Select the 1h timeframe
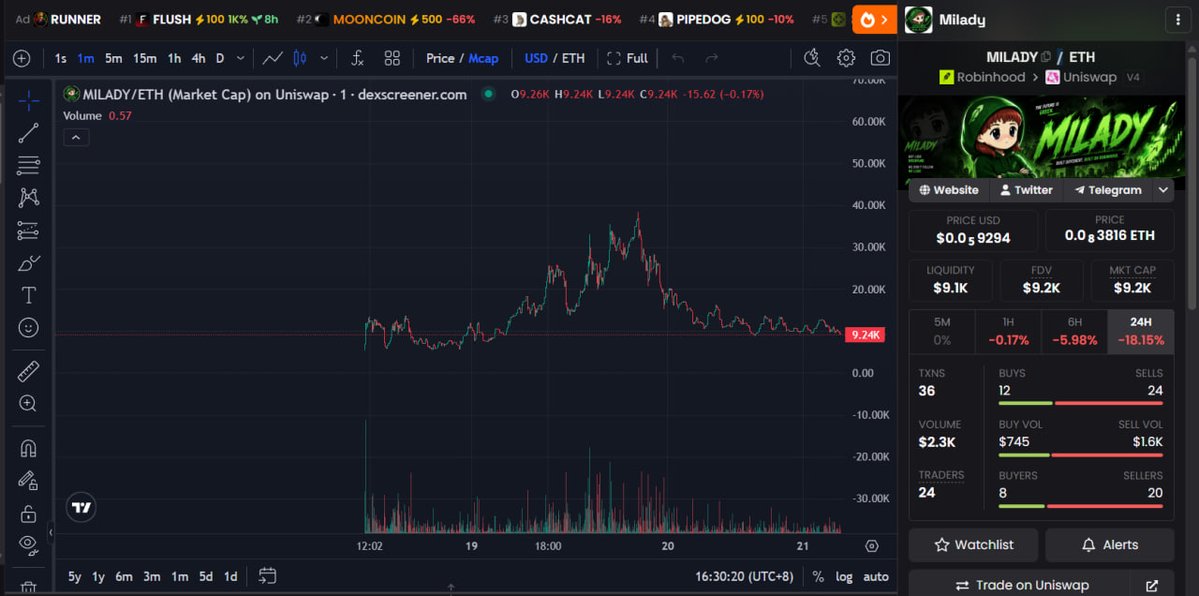This screenshot has height=596, width=1199. click(174, 58)
